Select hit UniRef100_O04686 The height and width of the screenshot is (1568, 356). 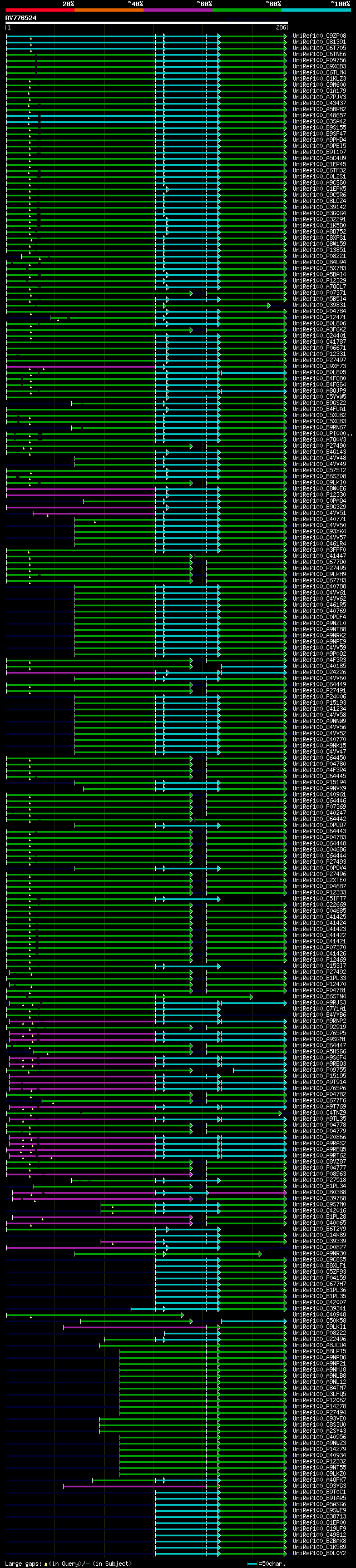pyautogui.click(x=319, y=850)
